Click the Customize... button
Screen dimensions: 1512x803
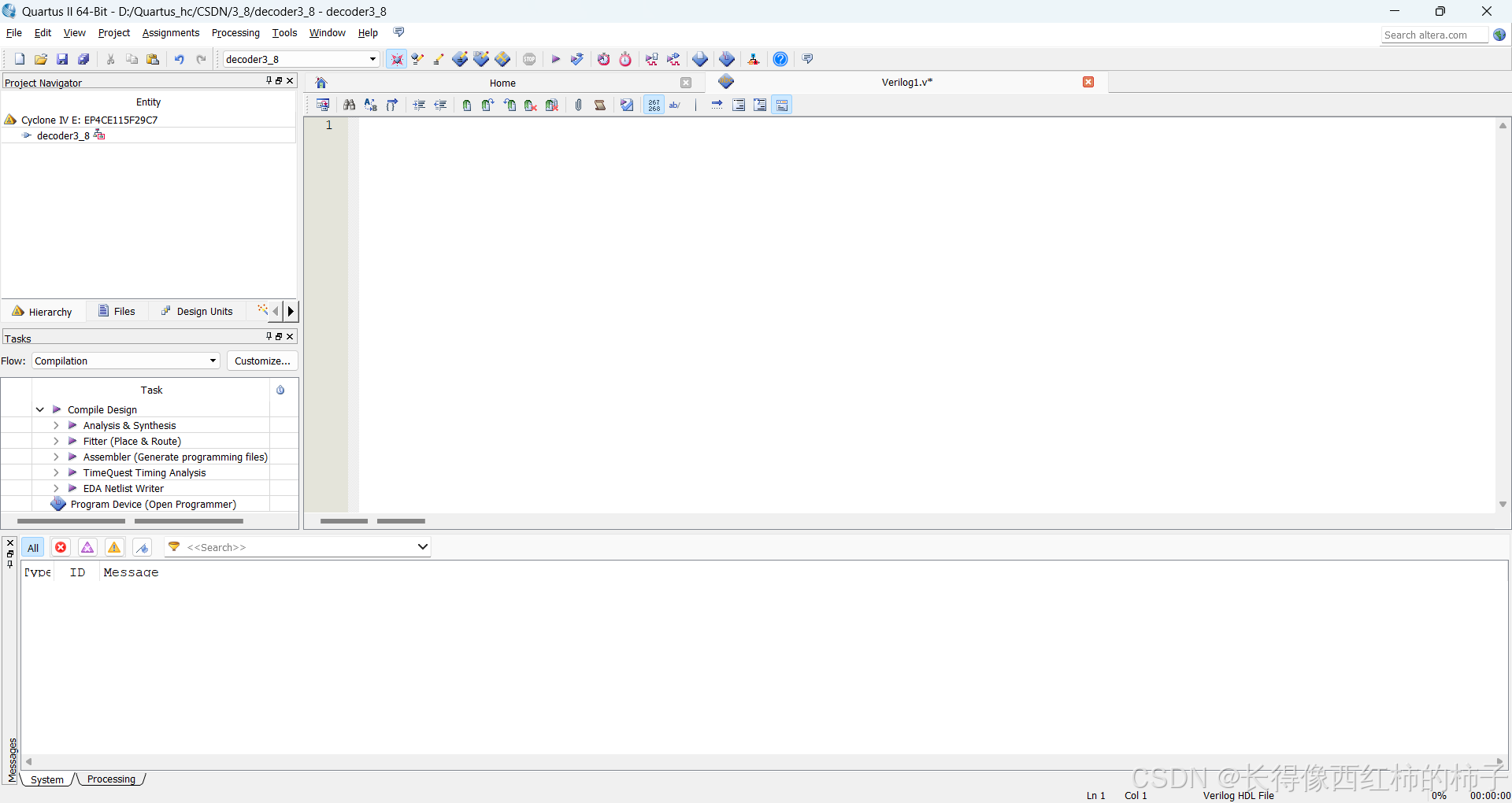262,361
